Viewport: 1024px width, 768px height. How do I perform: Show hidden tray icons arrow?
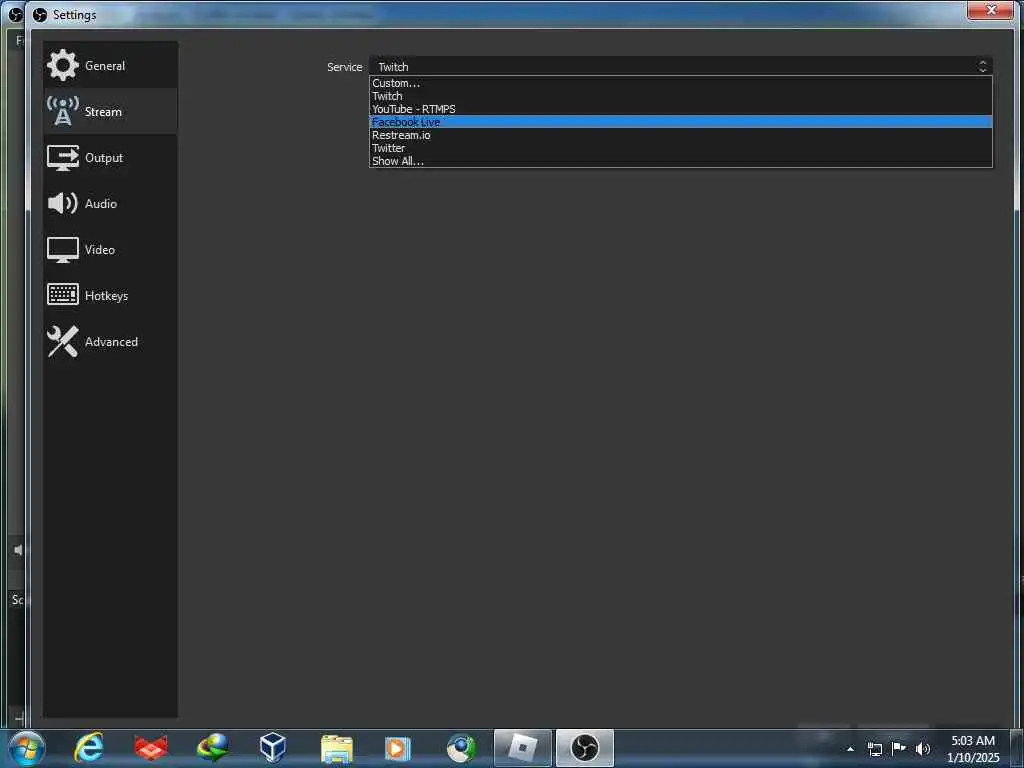[x=850, y=749]
